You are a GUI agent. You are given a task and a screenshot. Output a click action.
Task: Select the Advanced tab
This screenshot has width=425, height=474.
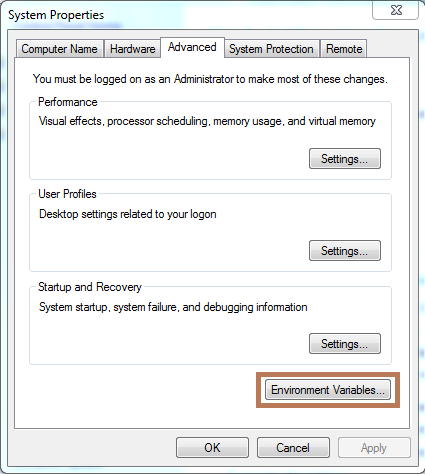(x=192, y=47)
